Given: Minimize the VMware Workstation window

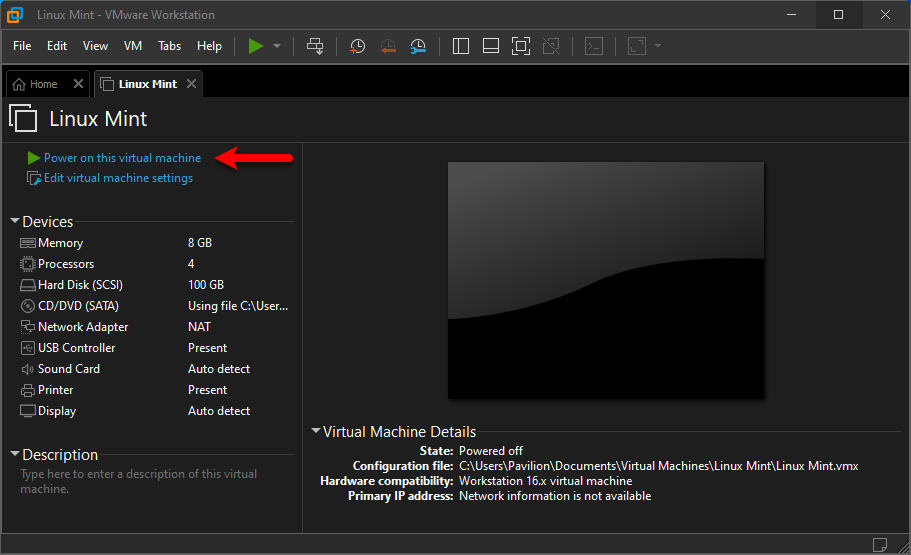Looking at the screenshot, I should [791, 15].
